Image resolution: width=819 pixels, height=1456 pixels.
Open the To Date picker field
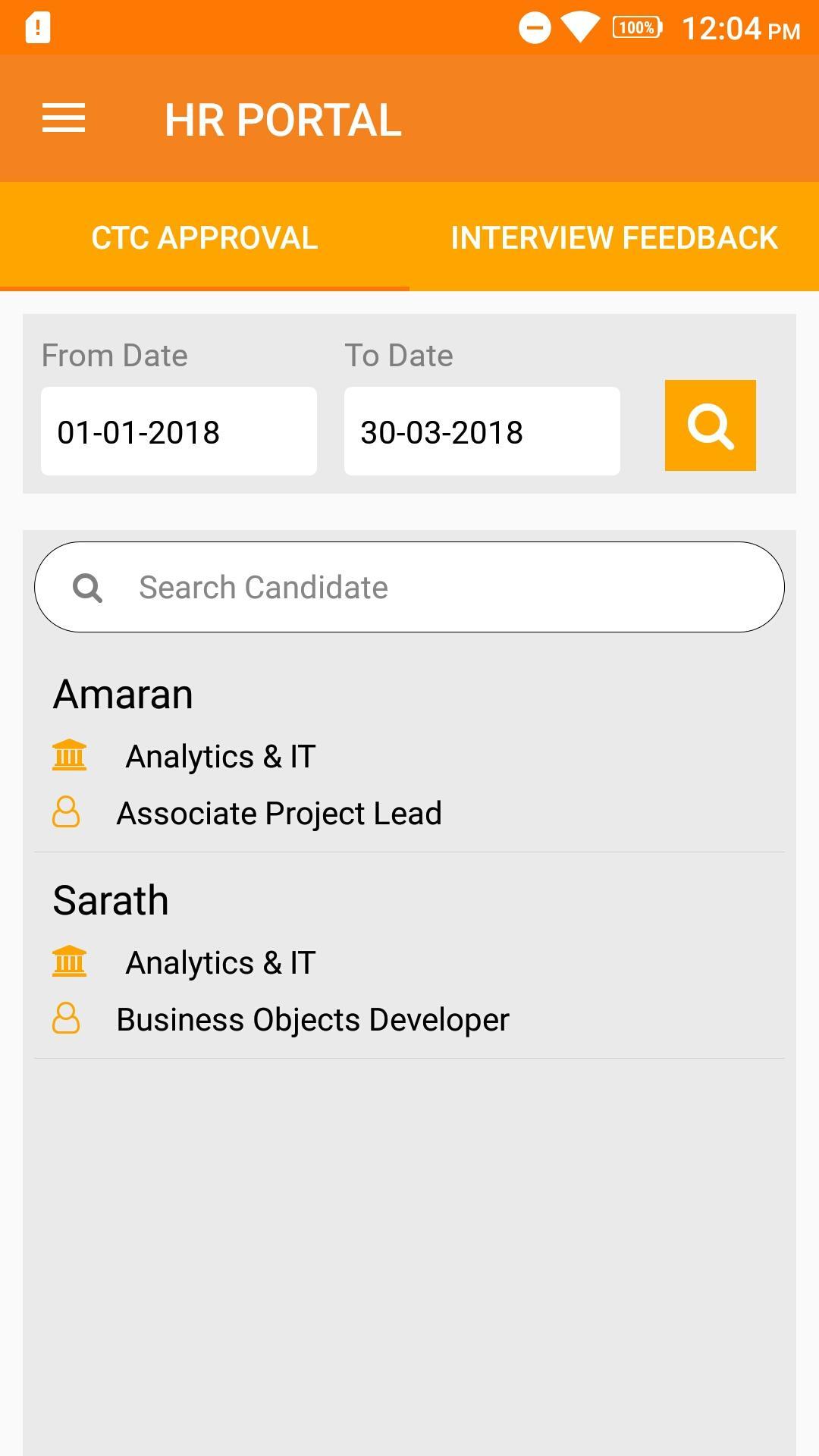pyautogui.click(x=482, y=431)
